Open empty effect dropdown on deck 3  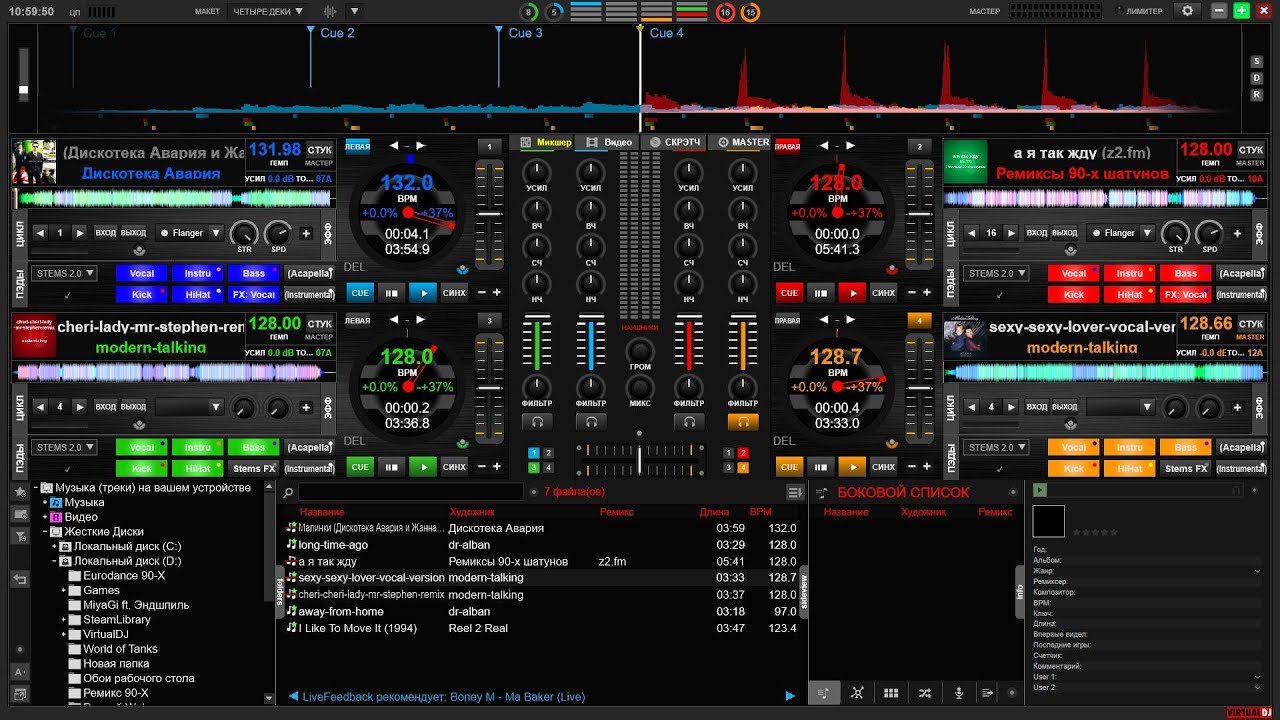coord(190,407)
